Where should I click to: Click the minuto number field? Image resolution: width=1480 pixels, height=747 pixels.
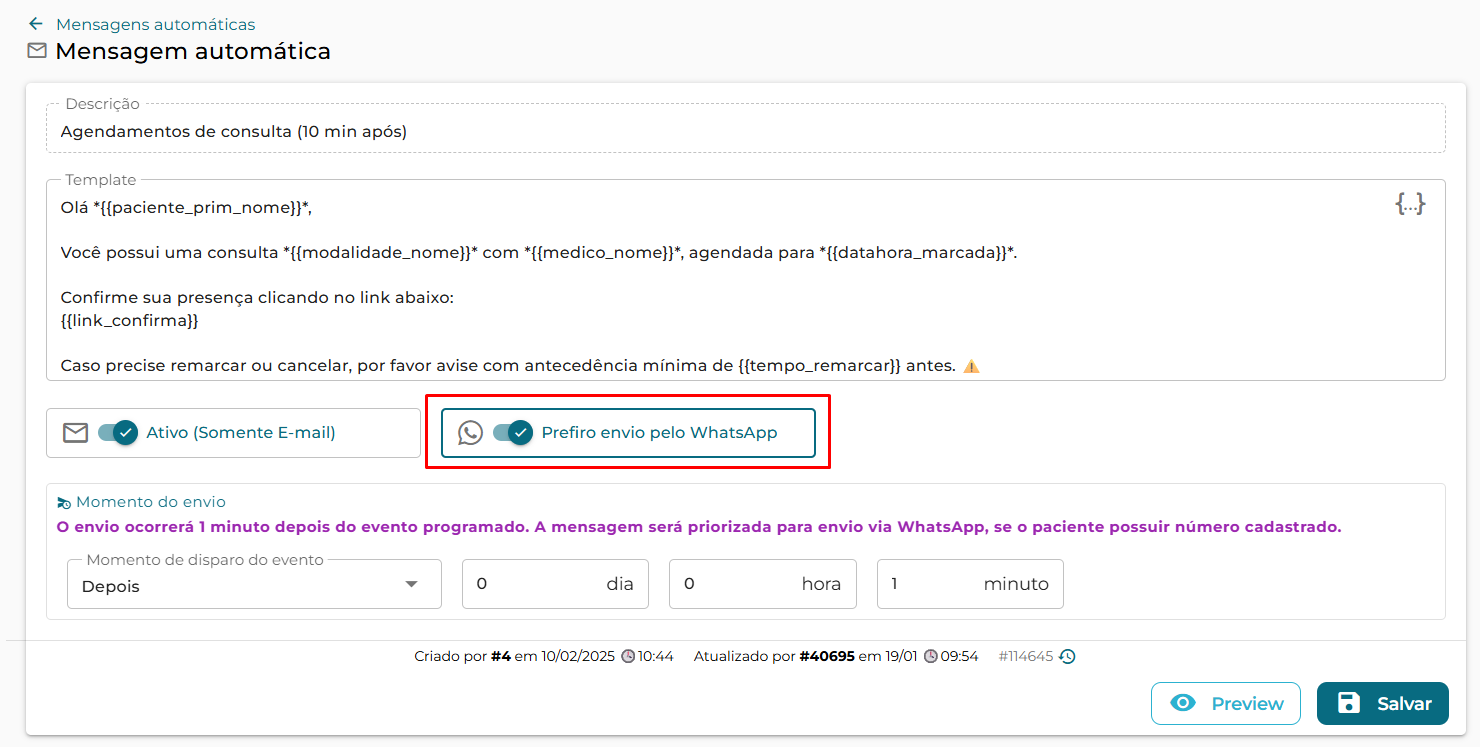[970, 584]
